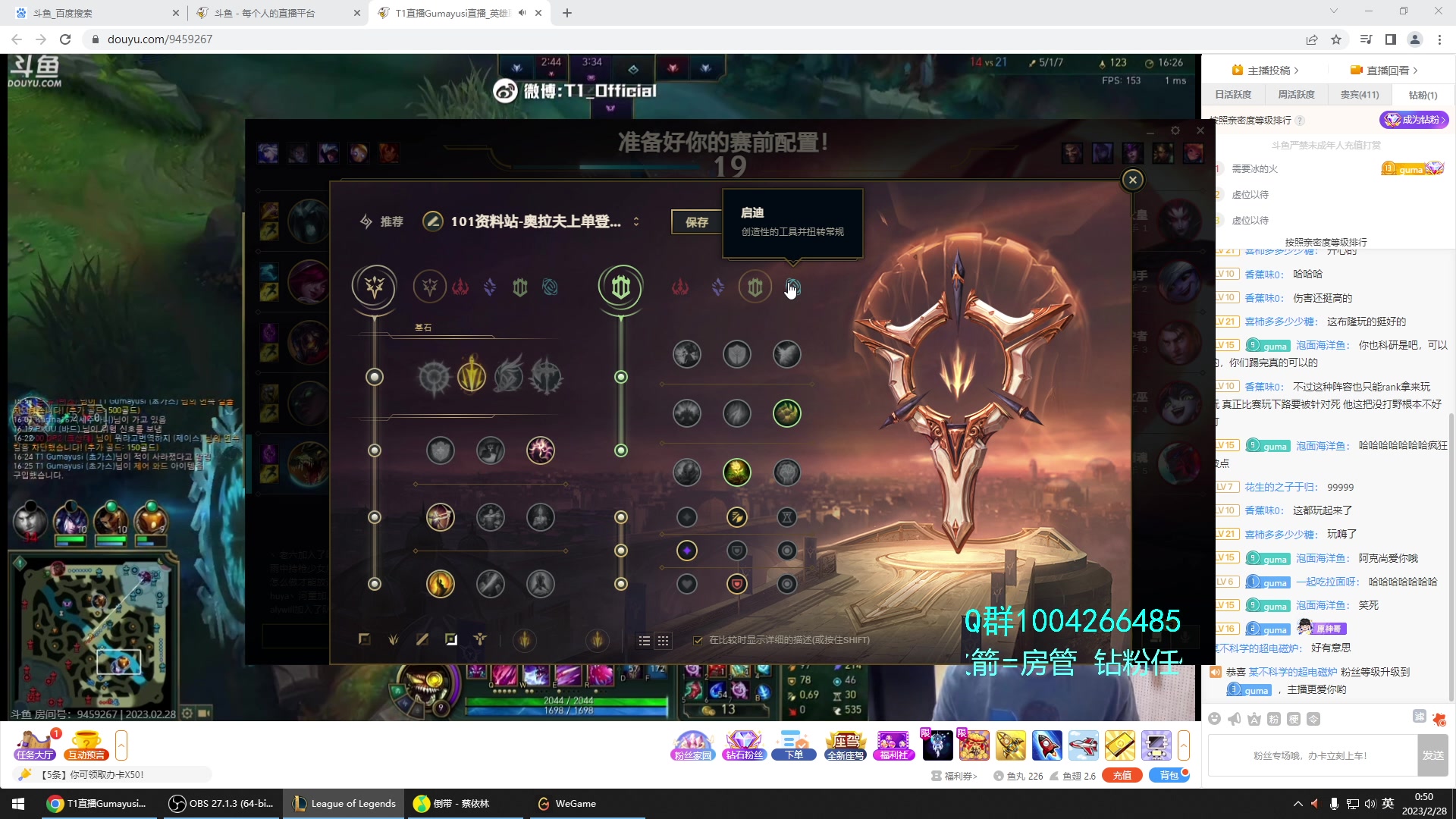Select the teal Inspiration tree in the primary rune row
Image resolution: width=1456 pixels, height=819 pixels.
coord(550,287)
